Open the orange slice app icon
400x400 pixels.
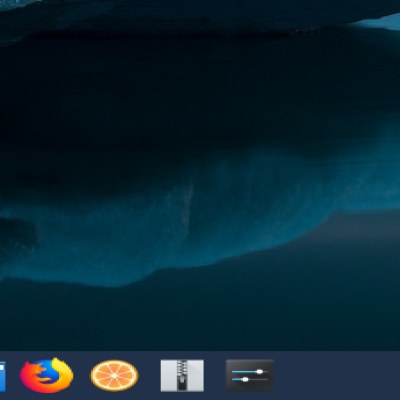click(114, 375)
